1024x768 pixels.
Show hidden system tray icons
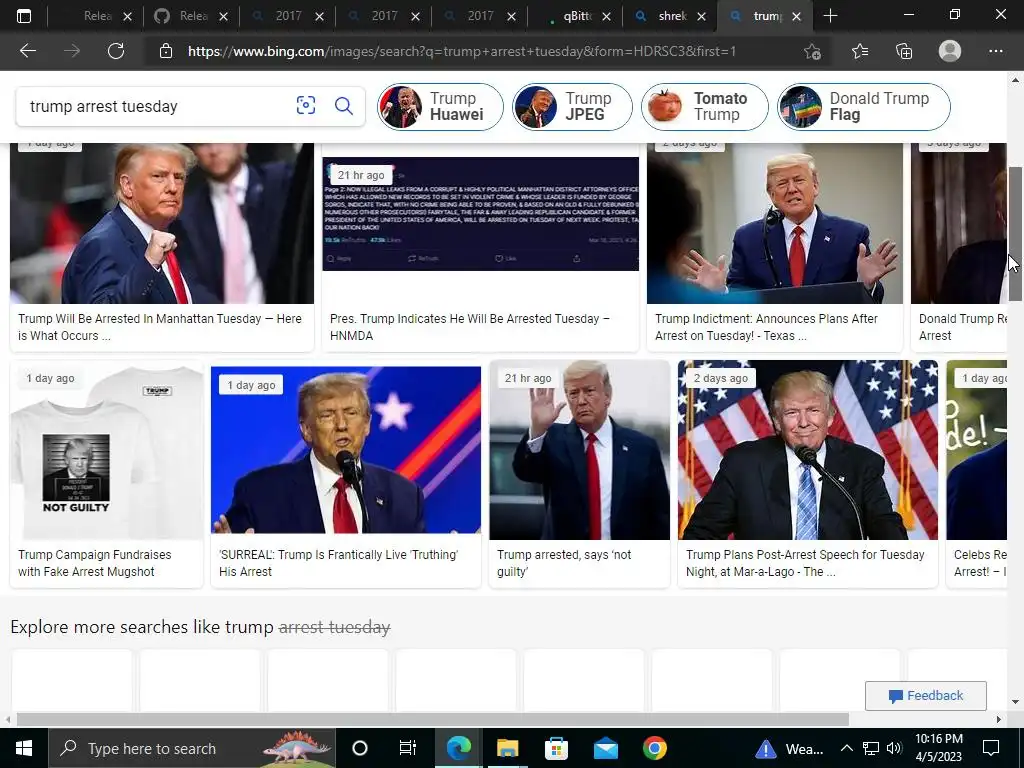click(846, 748)
